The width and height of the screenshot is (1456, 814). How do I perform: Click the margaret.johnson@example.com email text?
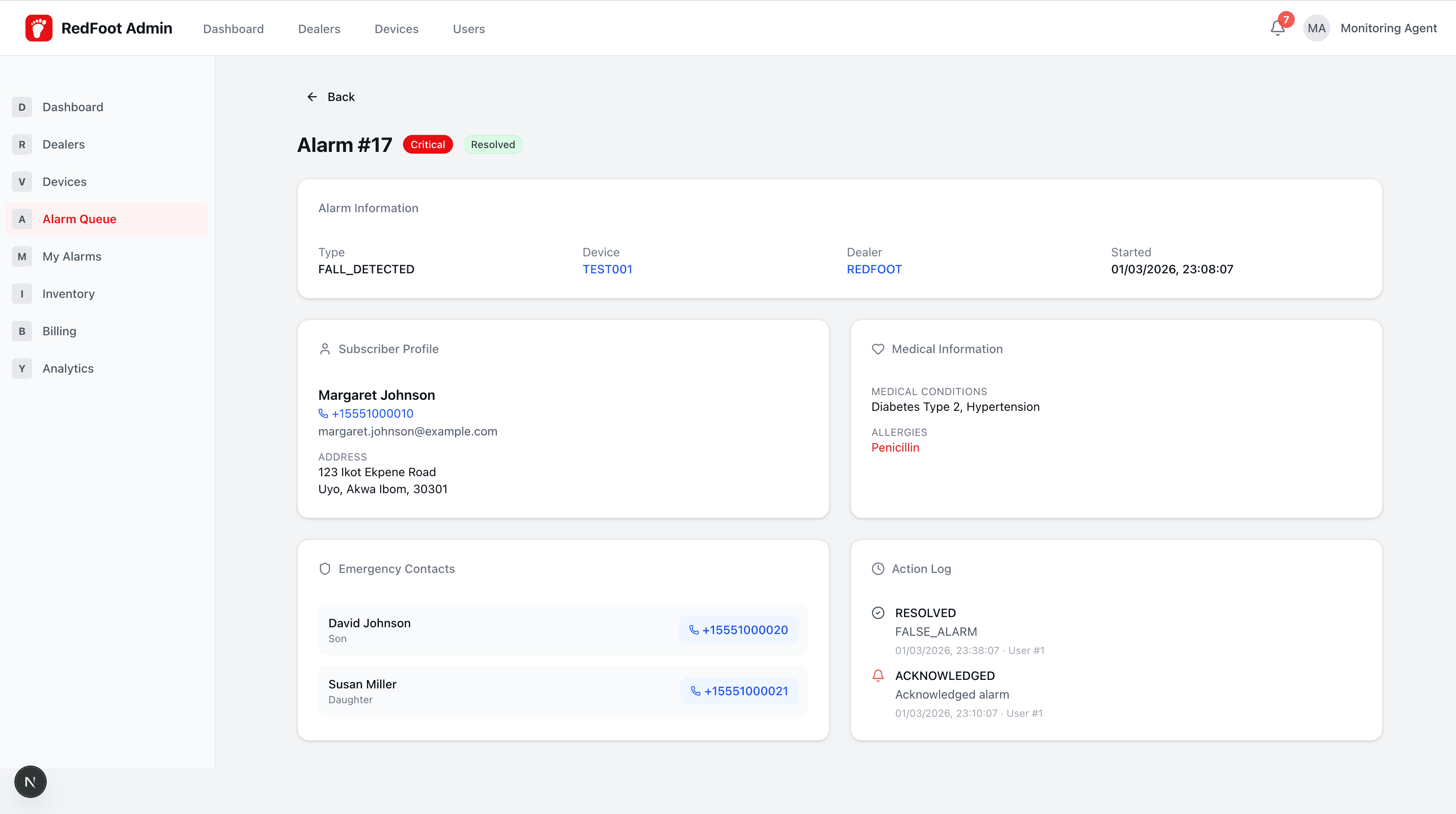408,431
